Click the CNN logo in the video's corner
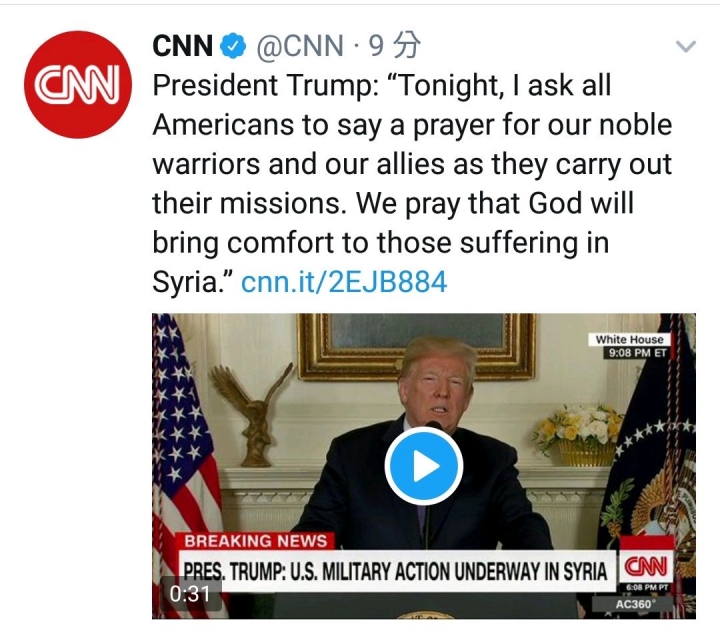 pyautogui.click(x=646, y=566)
